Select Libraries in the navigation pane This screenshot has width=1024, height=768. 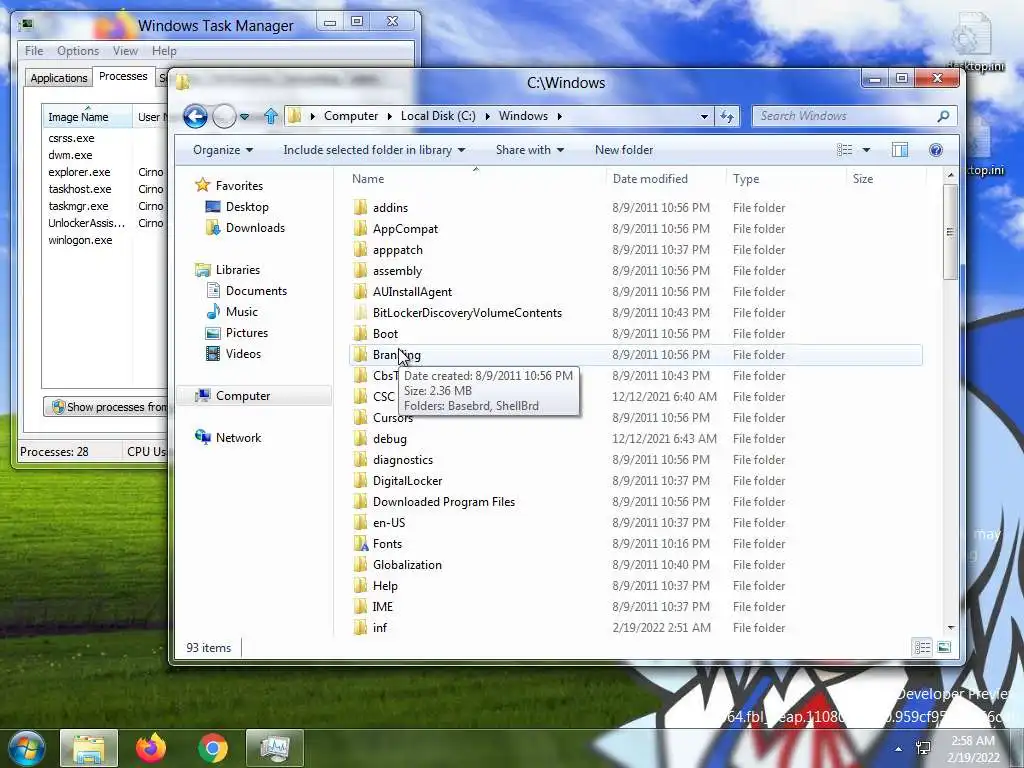(238, 270)
